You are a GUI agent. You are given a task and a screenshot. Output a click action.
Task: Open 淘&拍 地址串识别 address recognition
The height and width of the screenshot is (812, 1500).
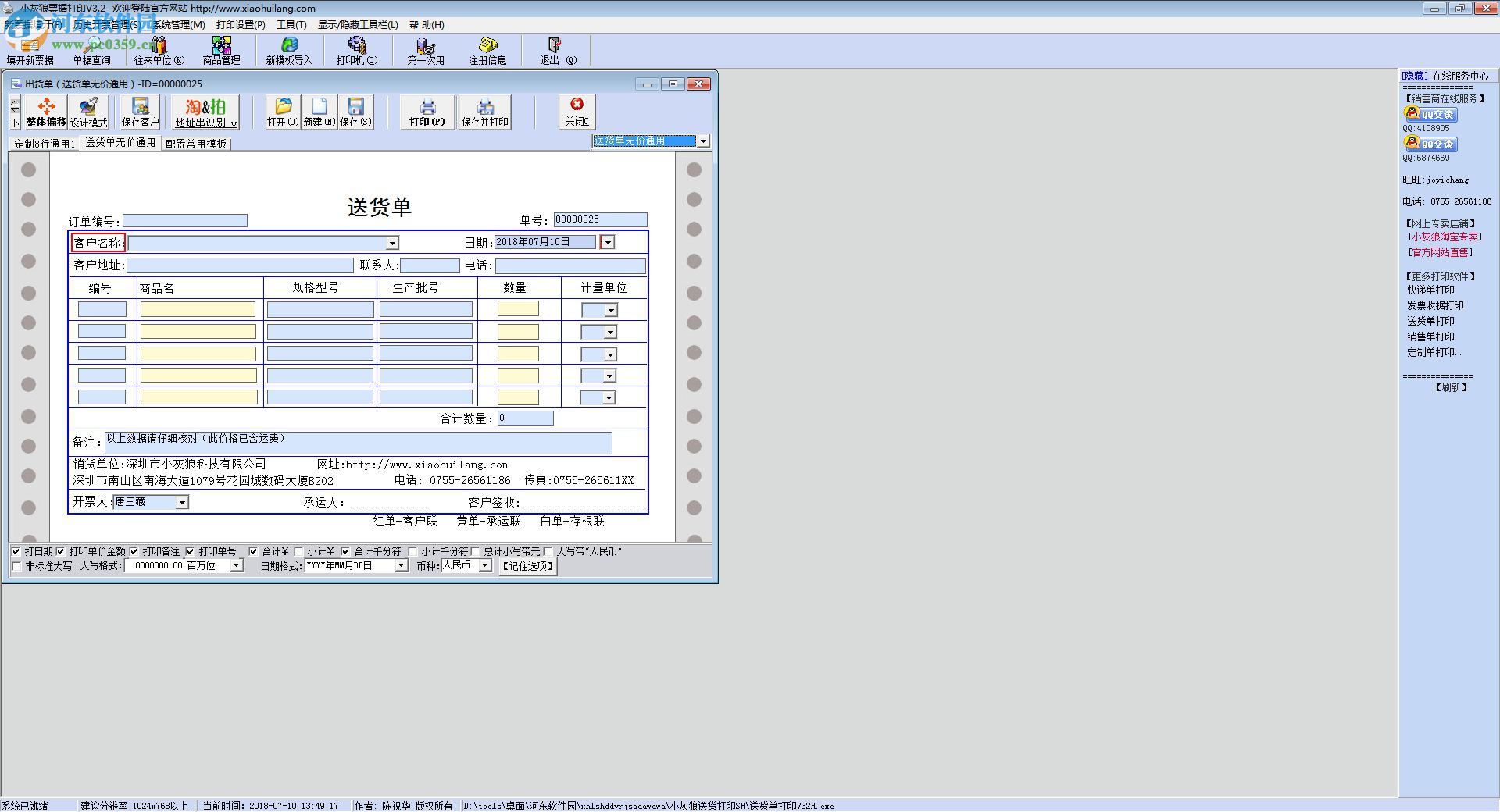point(205,112)
